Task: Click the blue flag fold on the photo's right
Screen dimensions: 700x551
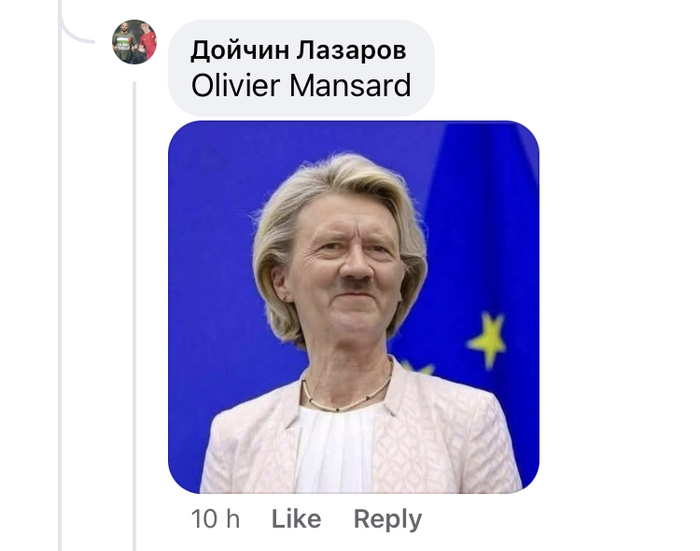Action: tap(487, 223)
